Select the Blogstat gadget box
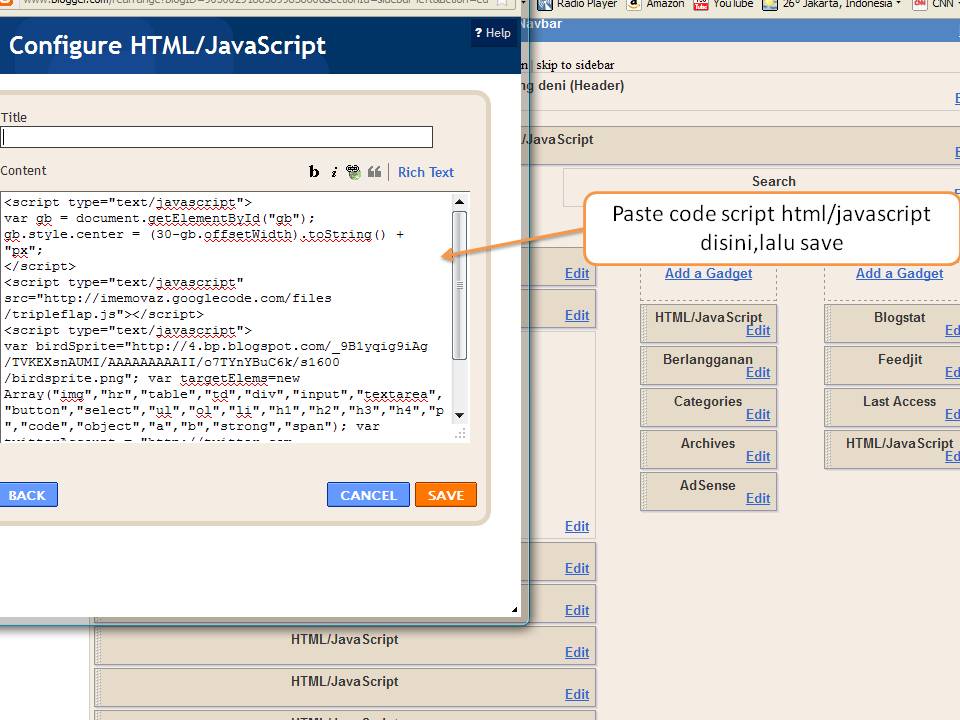960x720 pixels. pyautogui.click(x=892, y=323)
